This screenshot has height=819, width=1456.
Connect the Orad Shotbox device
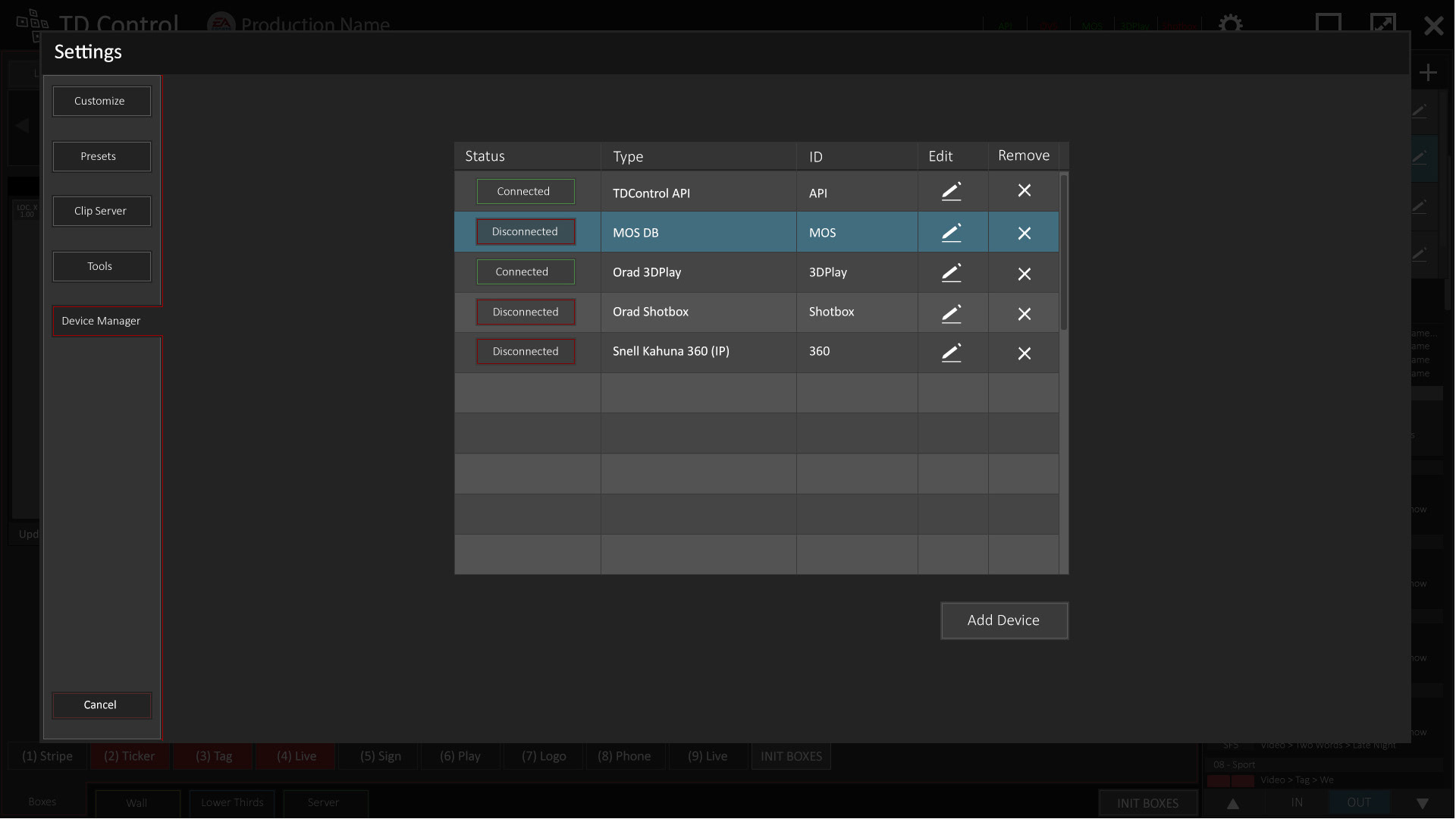pos(525,312)
